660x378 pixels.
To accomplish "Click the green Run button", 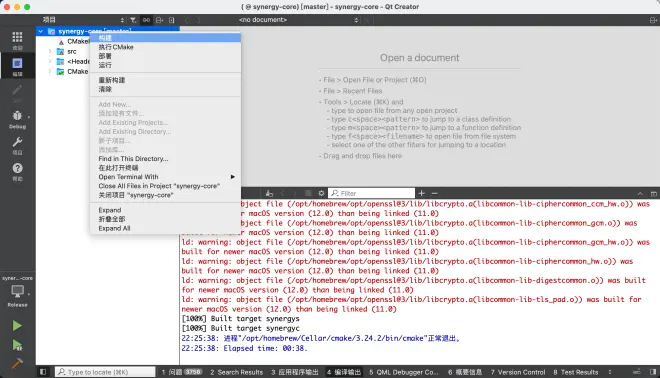I will coord(17,325).
